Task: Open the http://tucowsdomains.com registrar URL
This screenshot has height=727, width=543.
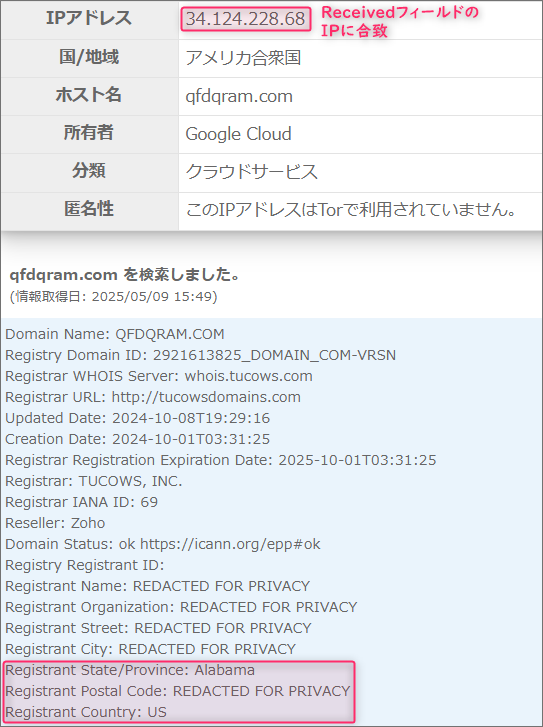Action: pyautogui.click(x=206, y=397)
